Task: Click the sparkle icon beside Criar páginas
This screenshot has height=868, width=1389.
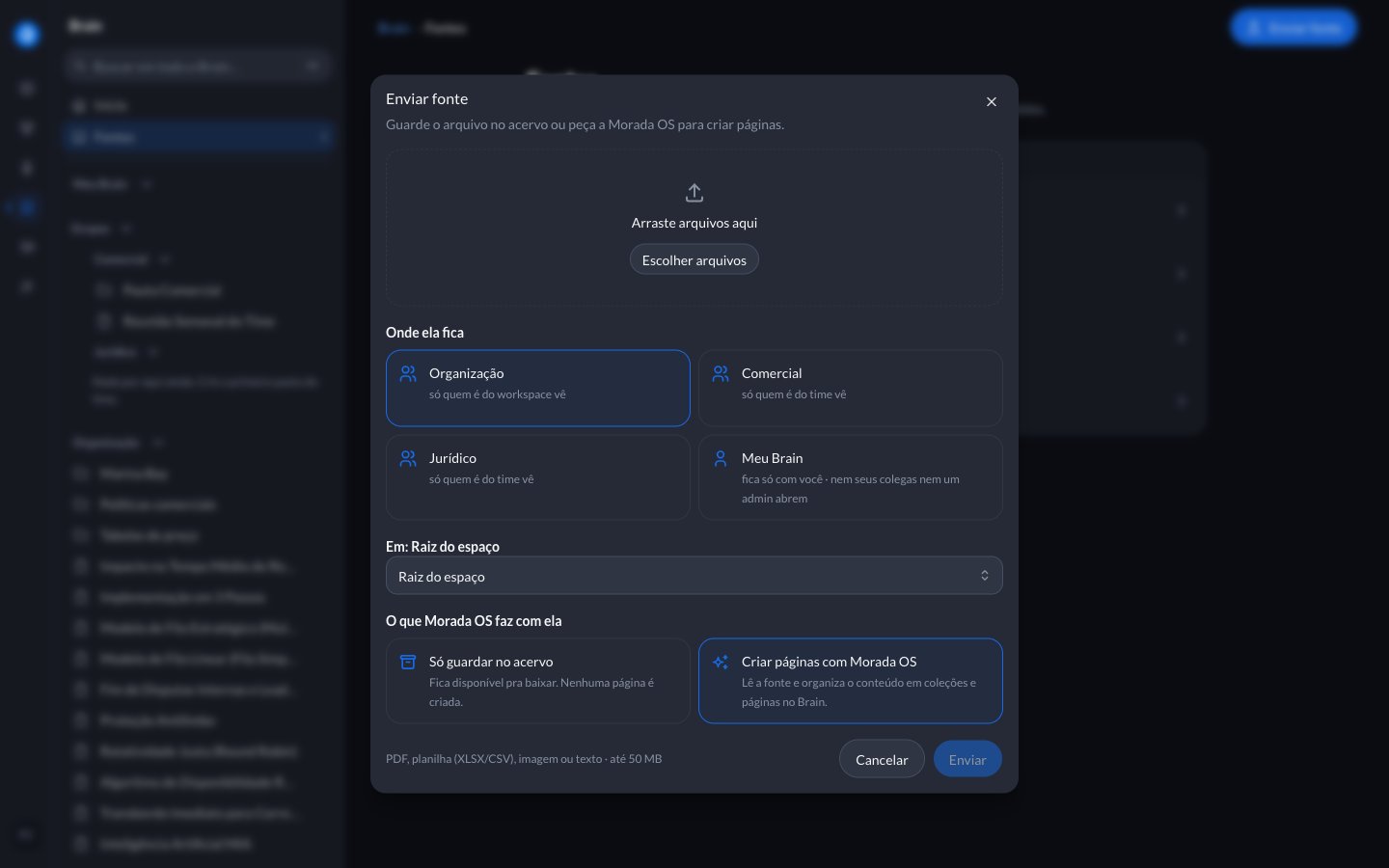Action: 721,662
